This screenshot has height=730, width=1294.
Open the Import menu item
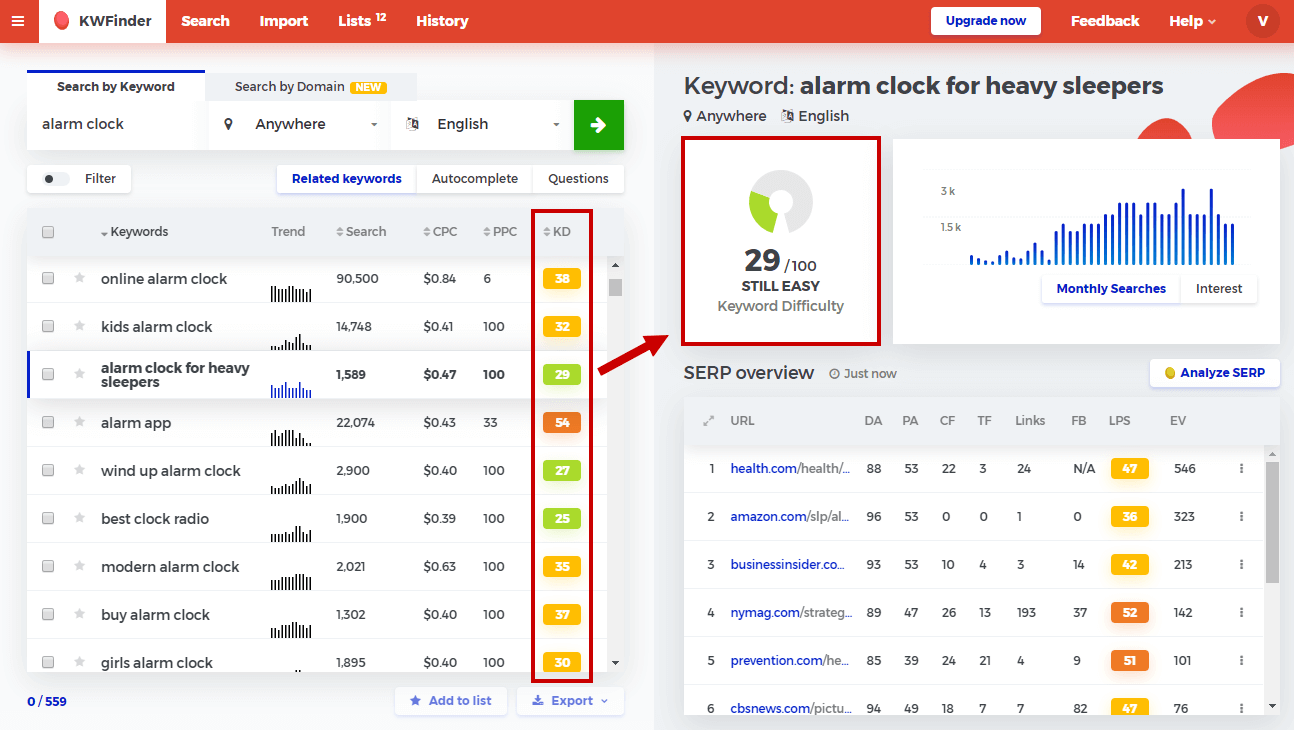click(x=284, y=21)
